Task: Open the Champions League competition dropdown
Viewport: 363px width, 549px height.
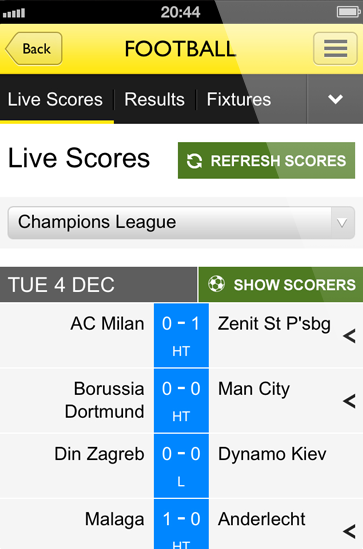Action: click(181, 223)
